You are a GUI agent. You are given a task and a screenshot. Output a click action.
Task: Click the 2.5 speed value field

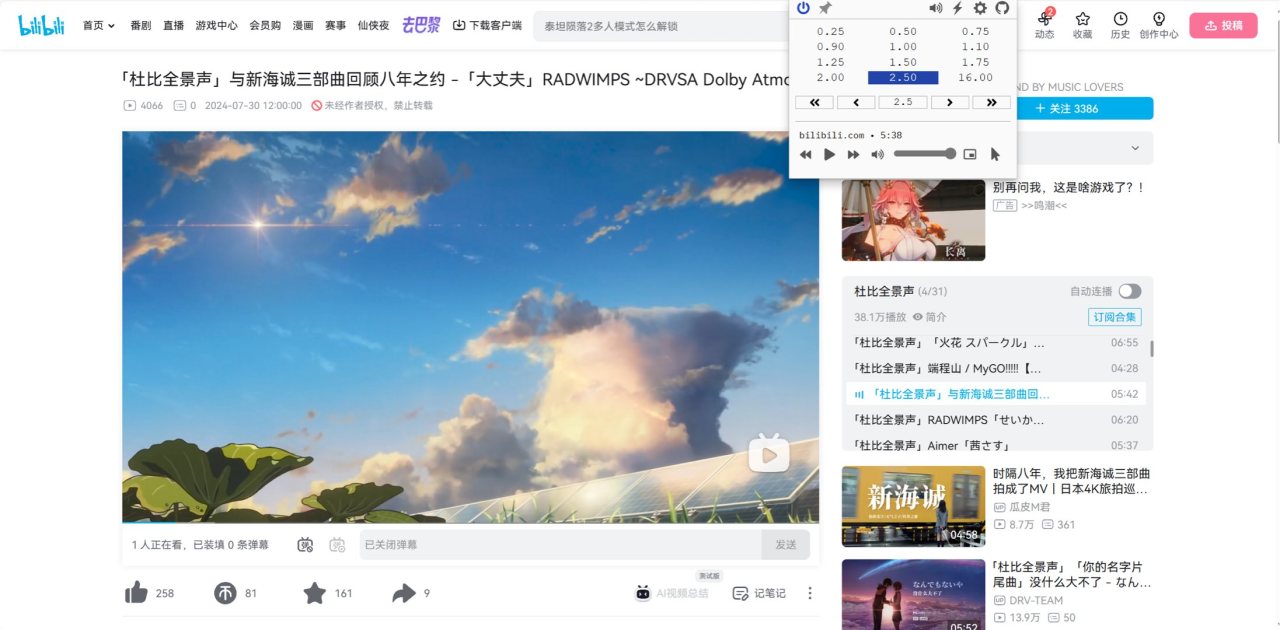(x=903, y=102)
